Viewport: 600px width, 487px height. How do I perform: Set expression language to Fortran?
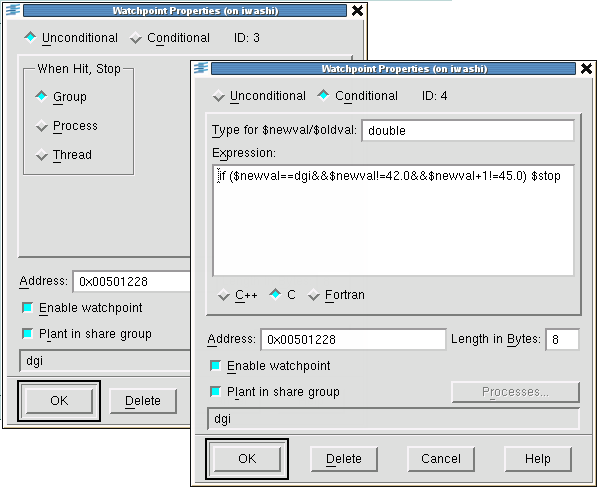tap(315, 295)
